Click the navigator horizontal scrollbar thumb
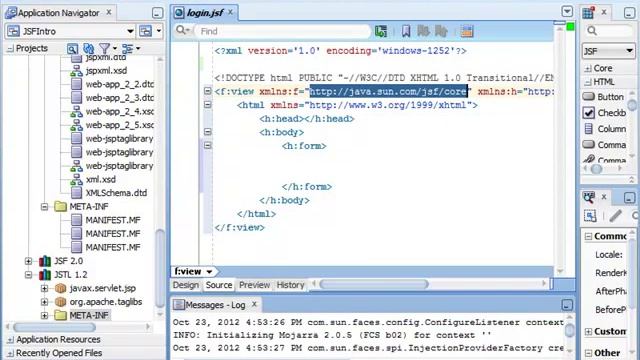Image resolution: width=640 pixels, height=360 pixels. coord(54,327)
